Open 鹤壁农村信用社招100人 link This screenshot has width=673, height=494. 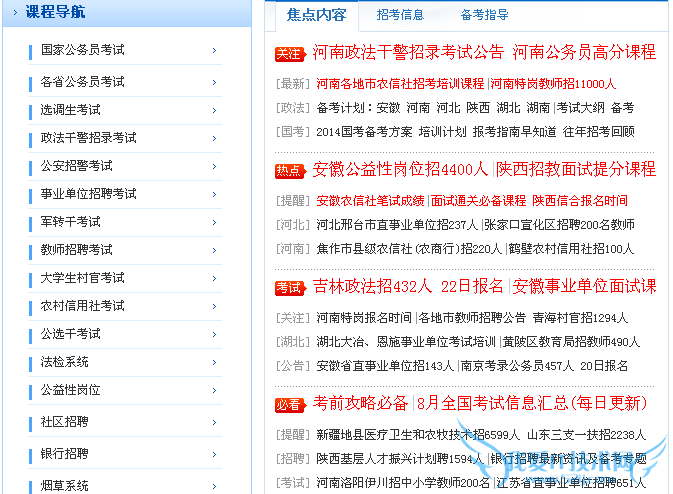(571, 249)
